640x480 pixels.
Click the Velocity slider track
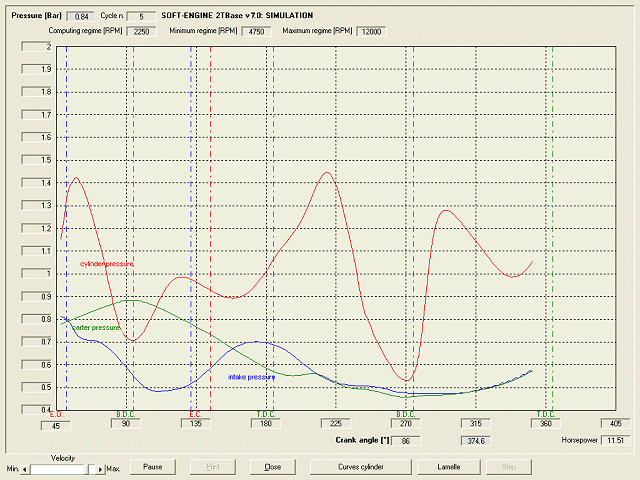click(x=58, y=469)
